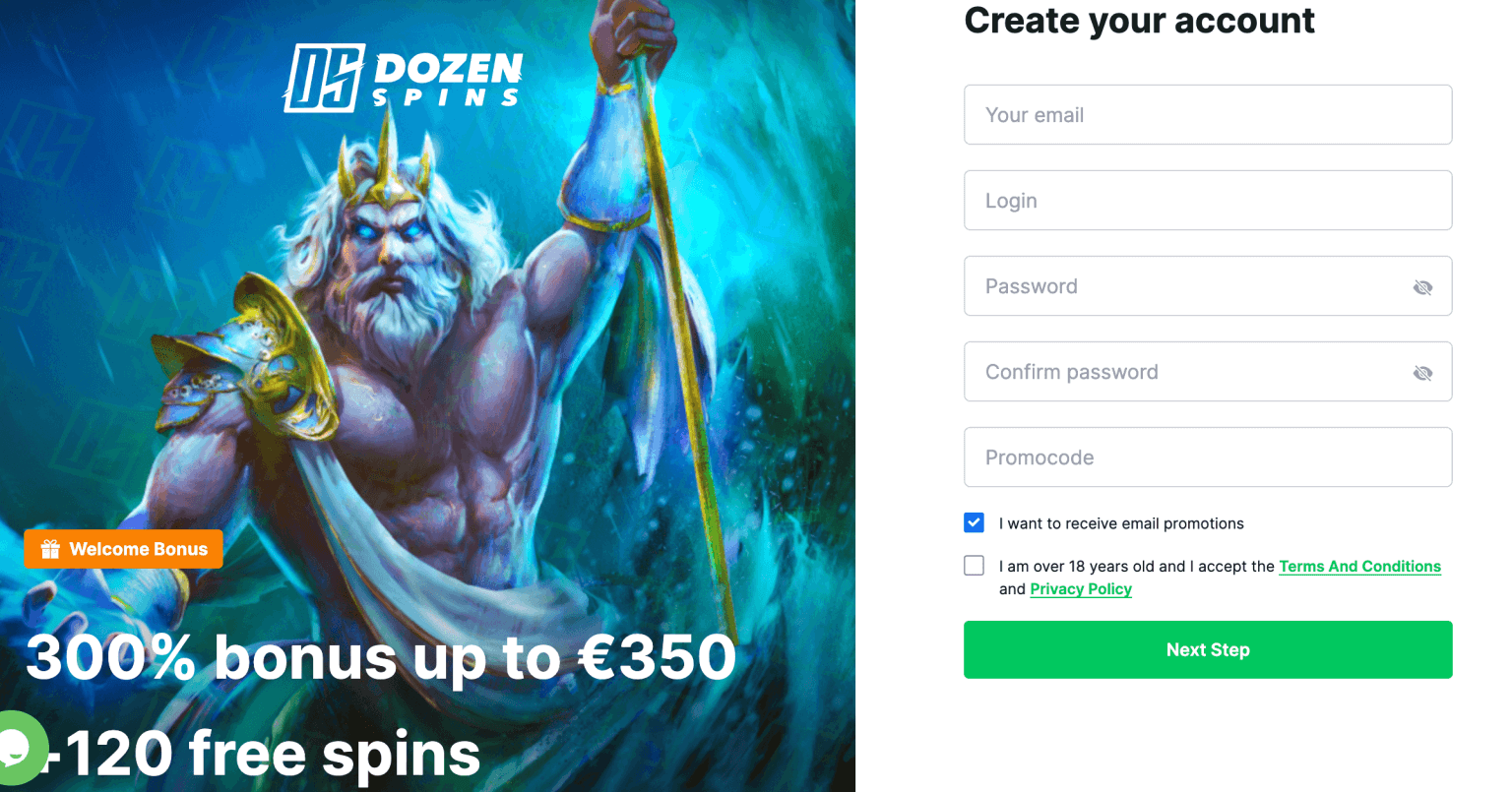Open the Privacy Policy link
Image resolution: width=1512 pixels, height=792 pixels.
click(1081, 589)
